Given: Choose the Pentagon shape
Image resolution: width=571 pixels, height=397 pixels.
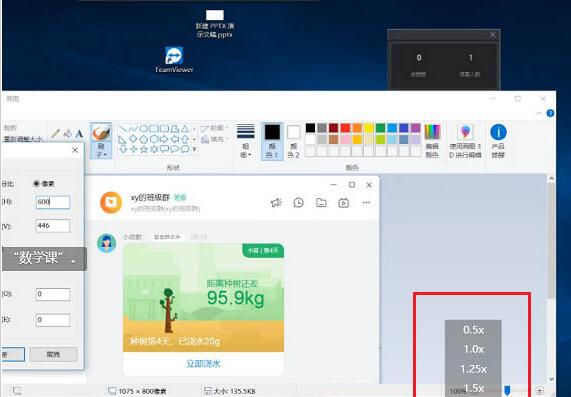Looking at the screenshot, I should [143, 139].
